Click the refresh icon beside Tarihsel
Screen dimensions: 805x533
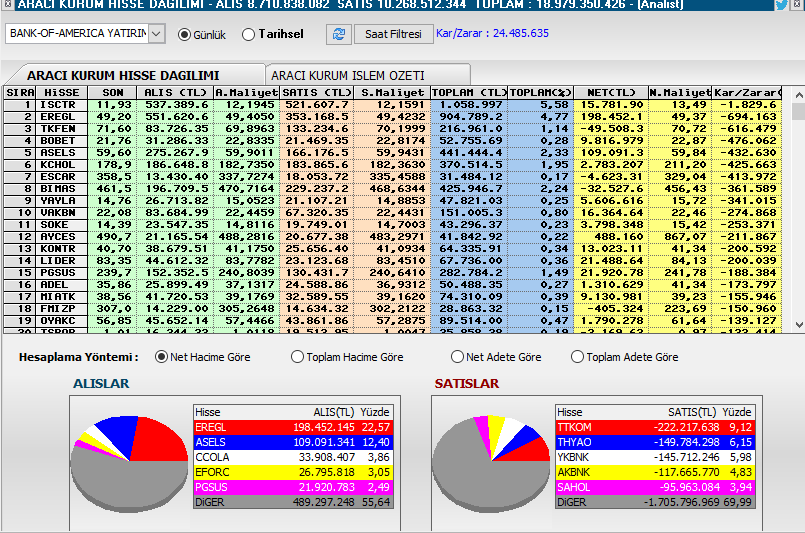click(339, 34)
